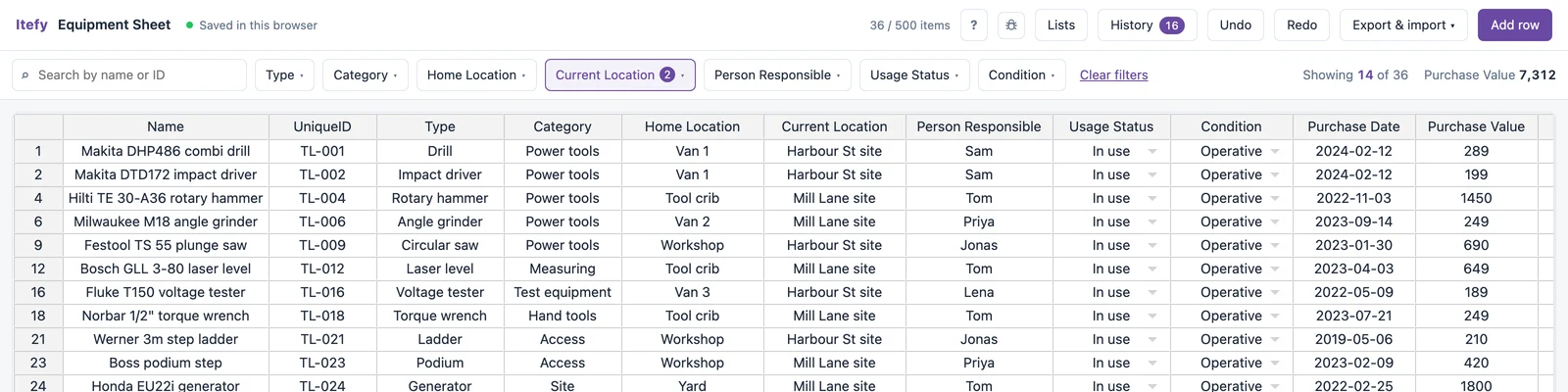Open help with the question mark button
Viewport: 1568px width, 392px height.
[x=973, y=25]
